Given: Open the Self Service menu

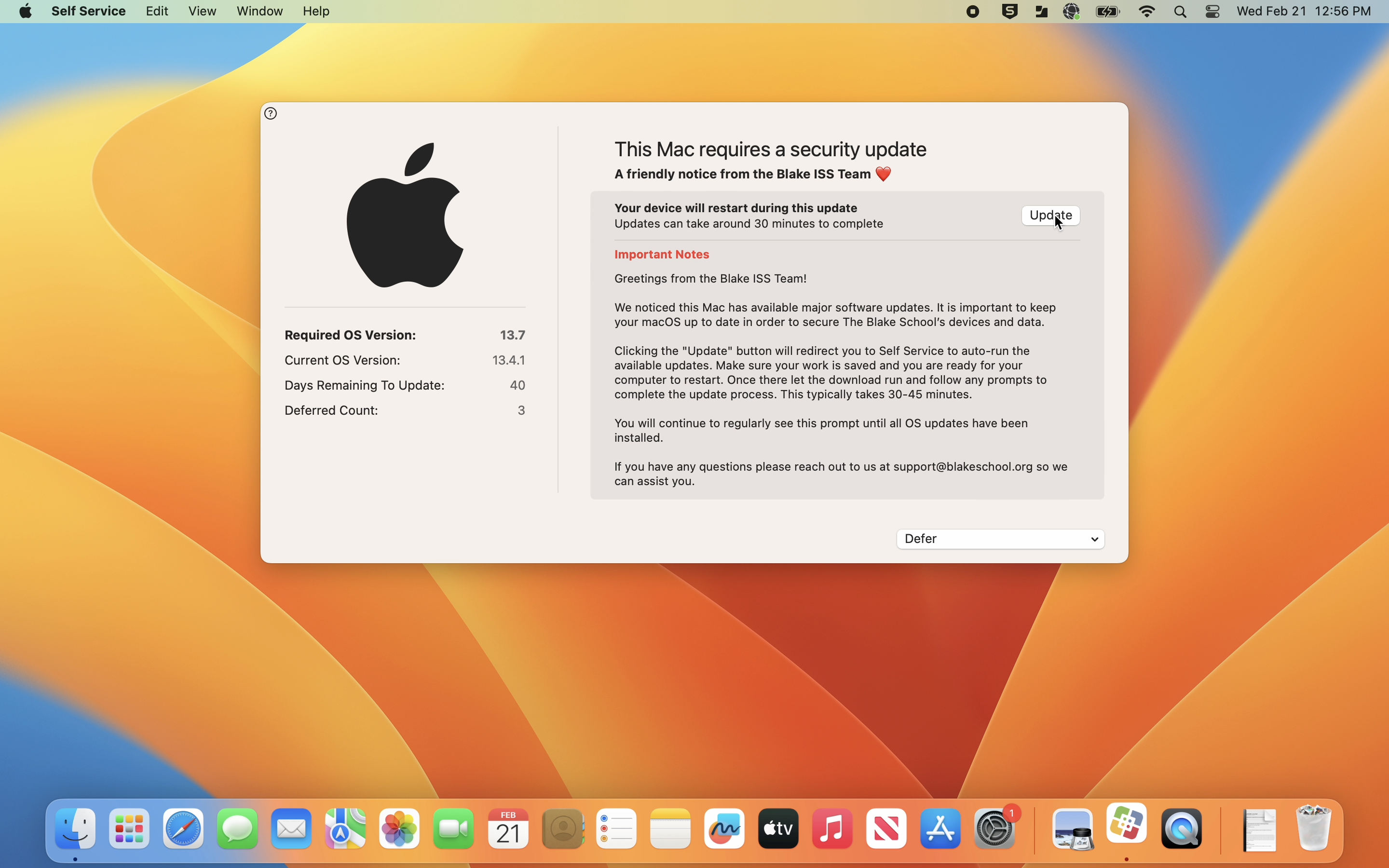Looking at the screenshot, I should [88, 12].
